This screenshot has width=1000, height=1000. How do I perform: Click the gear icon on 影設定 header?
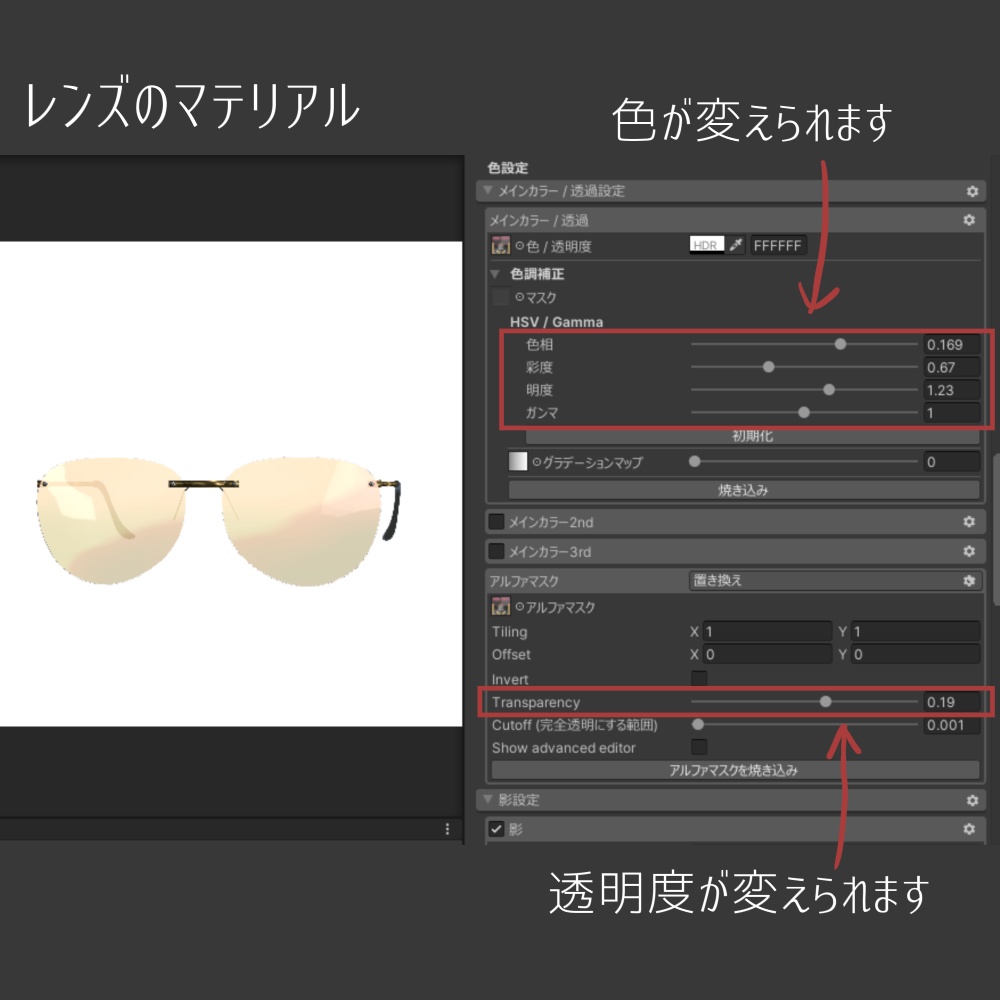[969, 799]
